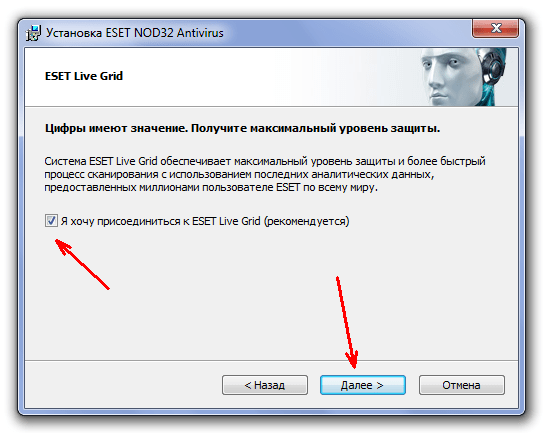This screenshot has height=433, width=551.
Task: Cancel installation with the 'Отмена' button
Action: [x=461, y=385]
